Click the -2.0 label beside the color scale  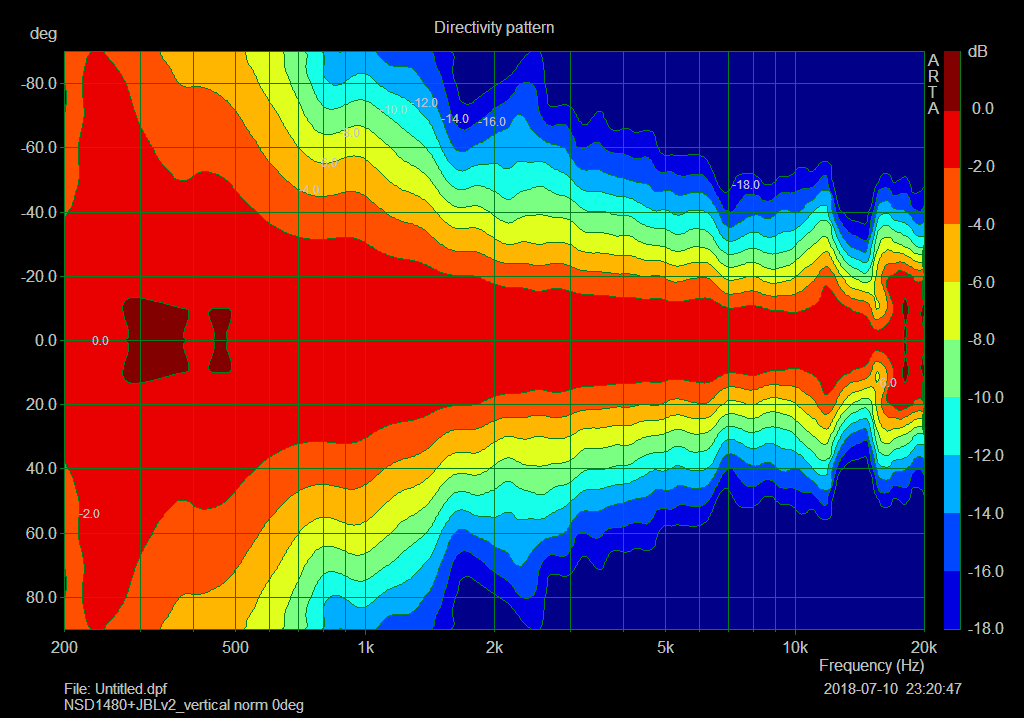(x=981, y=167)
